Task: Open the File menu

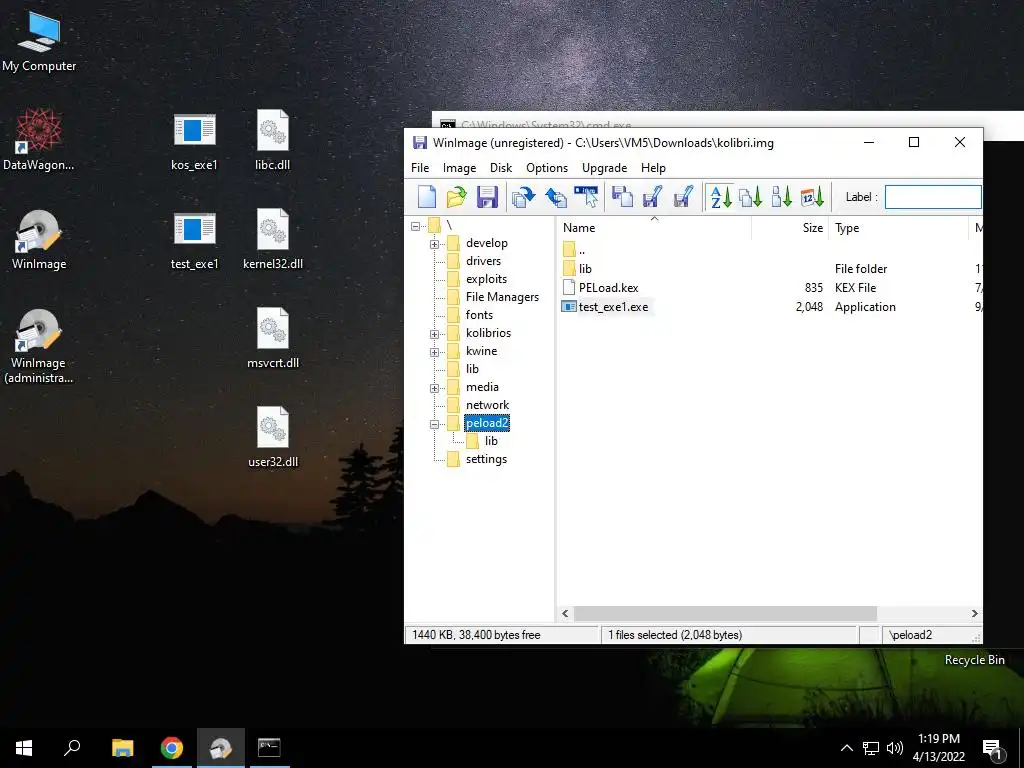Action: tap(420, 168)
